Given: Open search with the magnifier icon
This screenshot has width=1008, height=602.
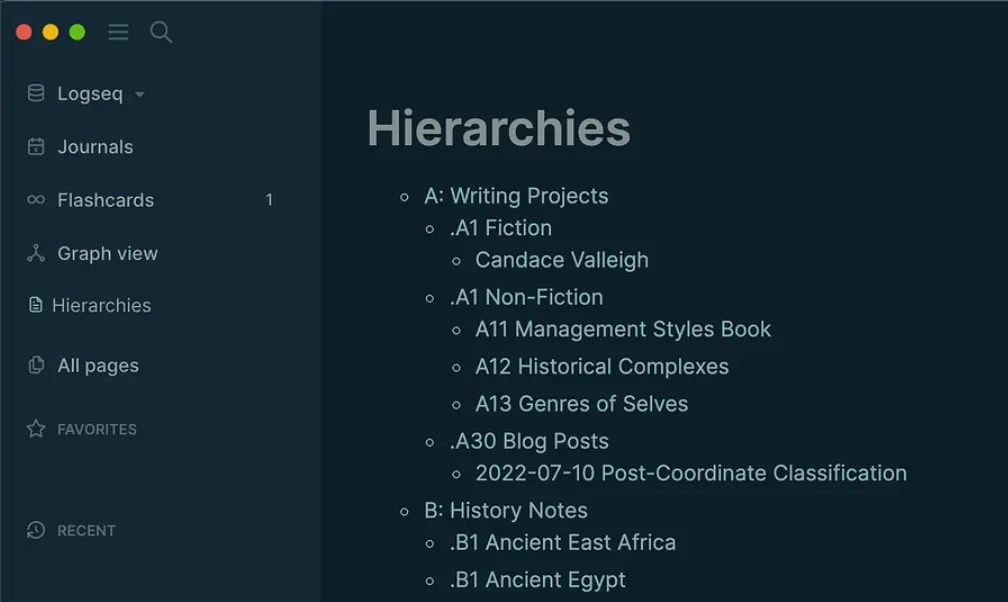Looking at the screenshot, I should [160, 33].
